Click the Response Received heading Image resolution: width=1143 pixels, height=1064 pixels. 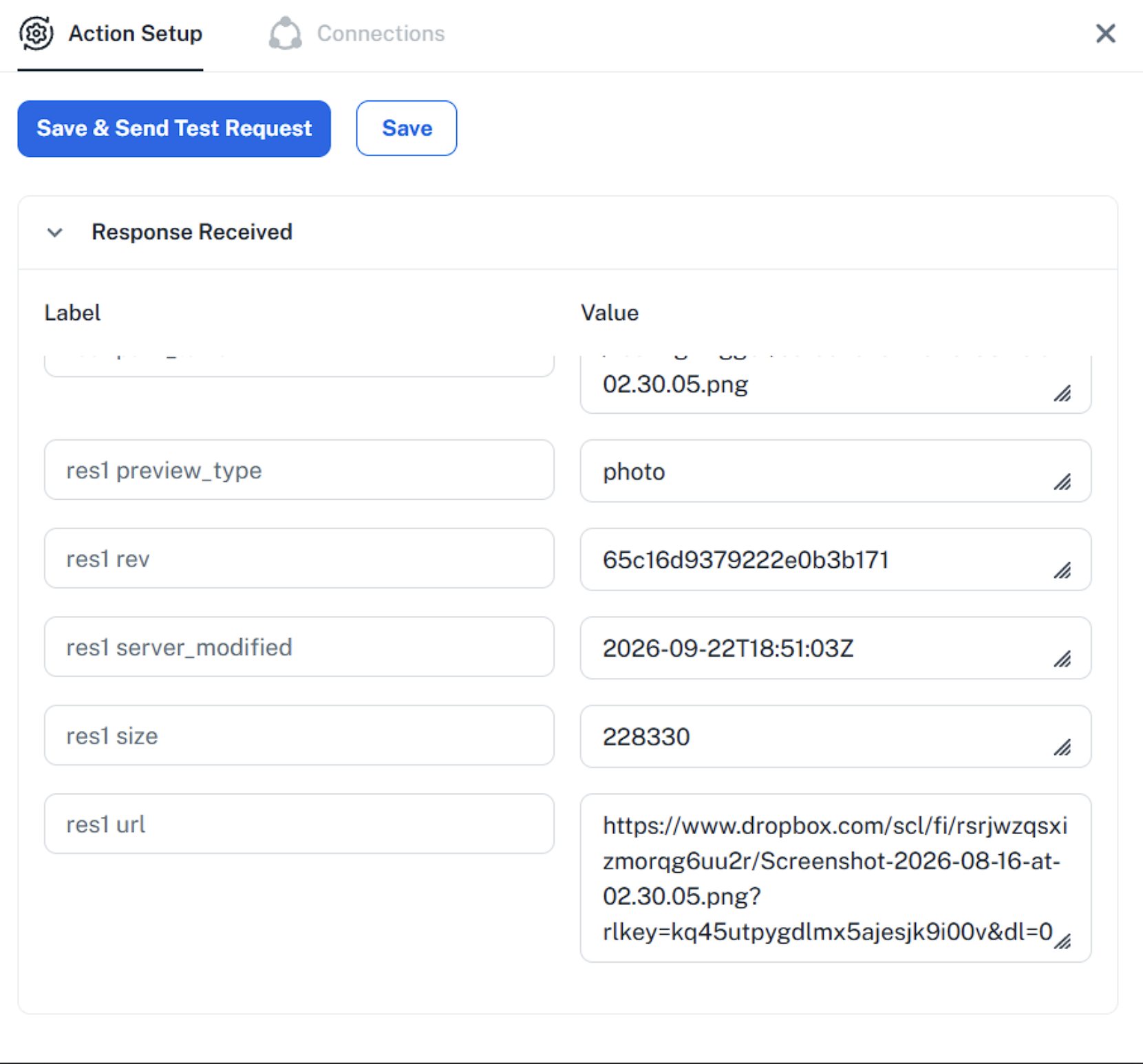(192, 232)
